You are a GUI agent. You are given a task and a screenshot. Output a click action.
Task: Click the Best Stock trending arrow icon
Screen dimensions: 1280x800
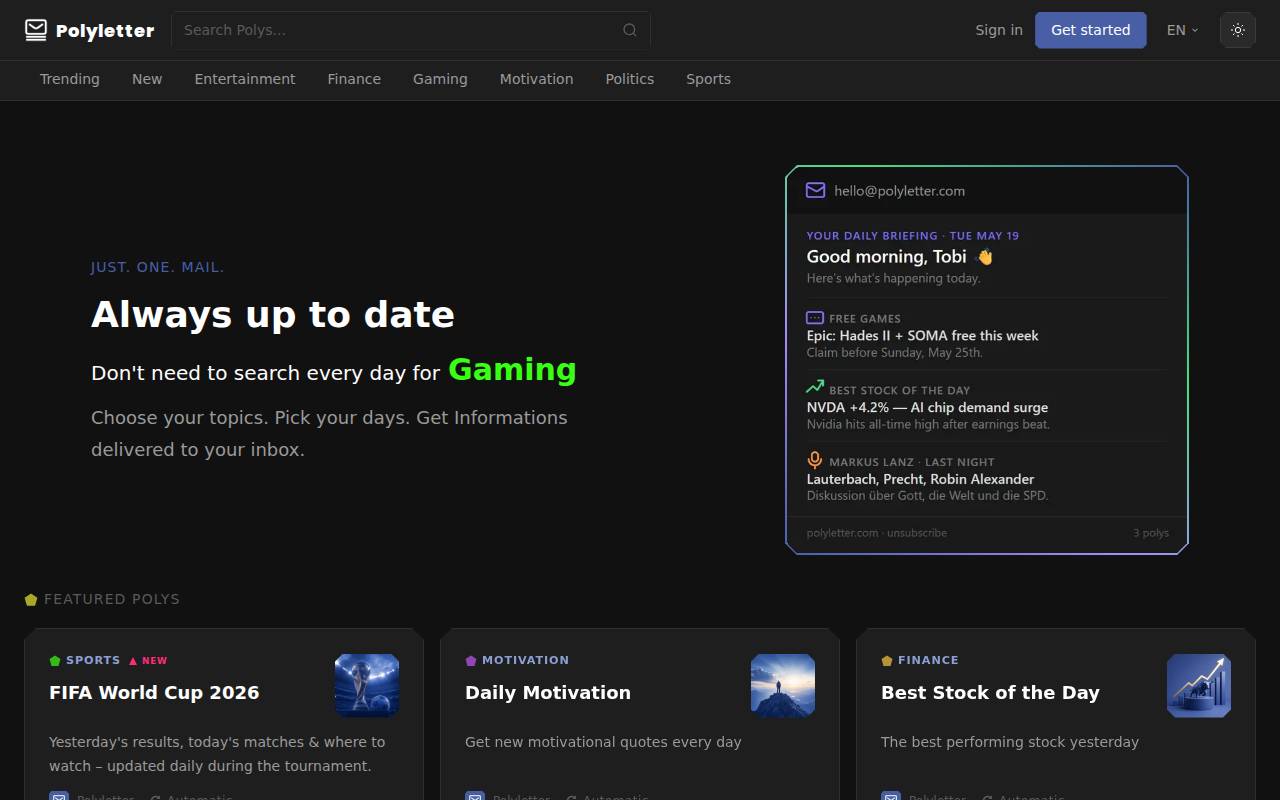pyautogui.click(x=815, y=387)
